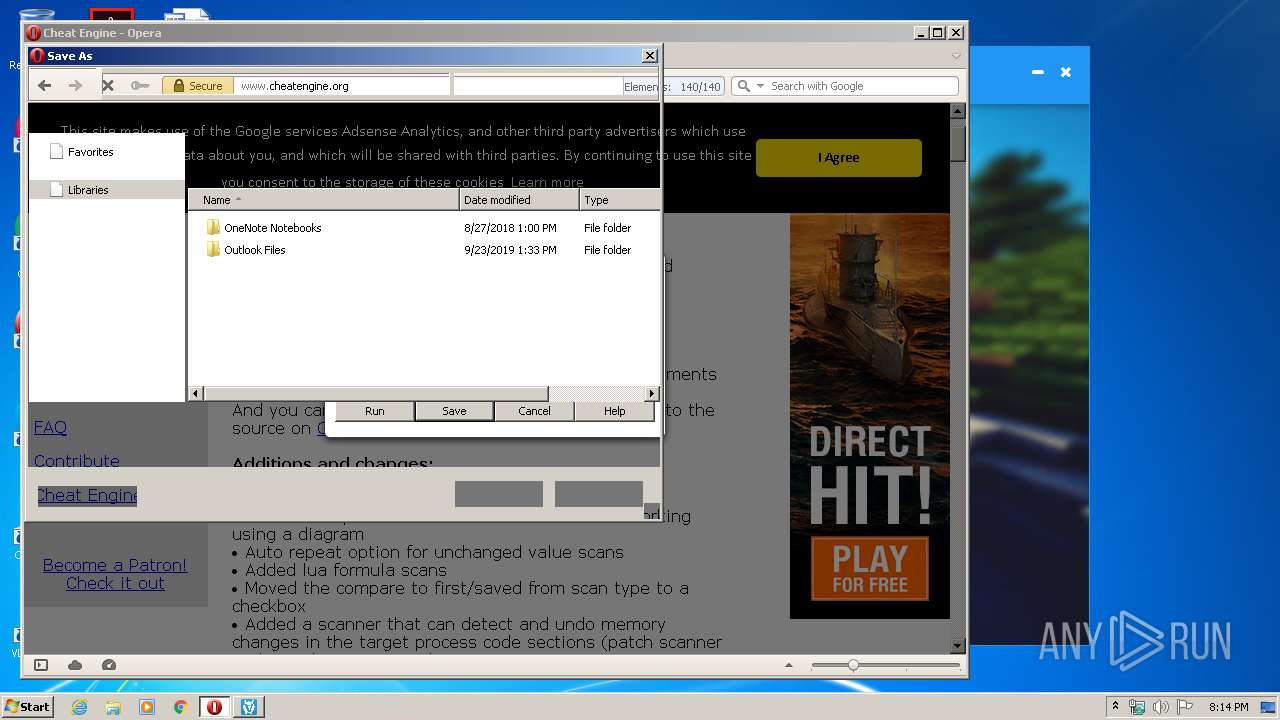Click the 8:14 PM system clock
Screen dimensions: 1280x720
[x=1228, y=707]
